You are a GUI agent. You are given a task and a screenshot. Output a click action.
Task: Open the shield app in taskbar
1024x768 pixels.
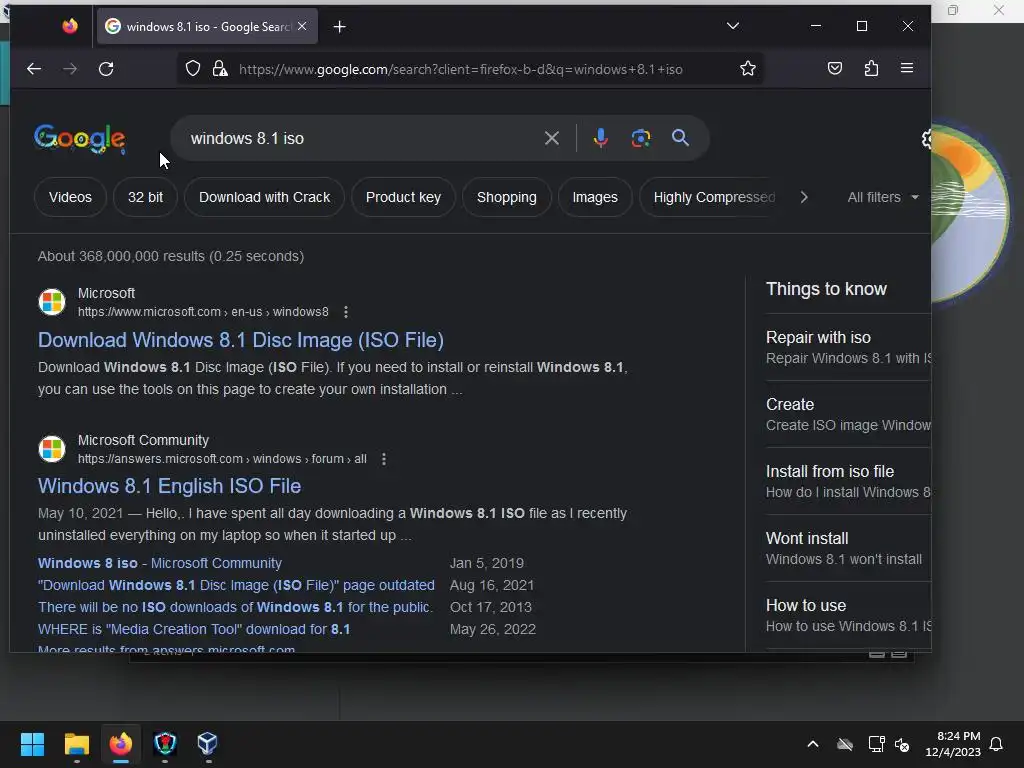[x=165, y=744]
